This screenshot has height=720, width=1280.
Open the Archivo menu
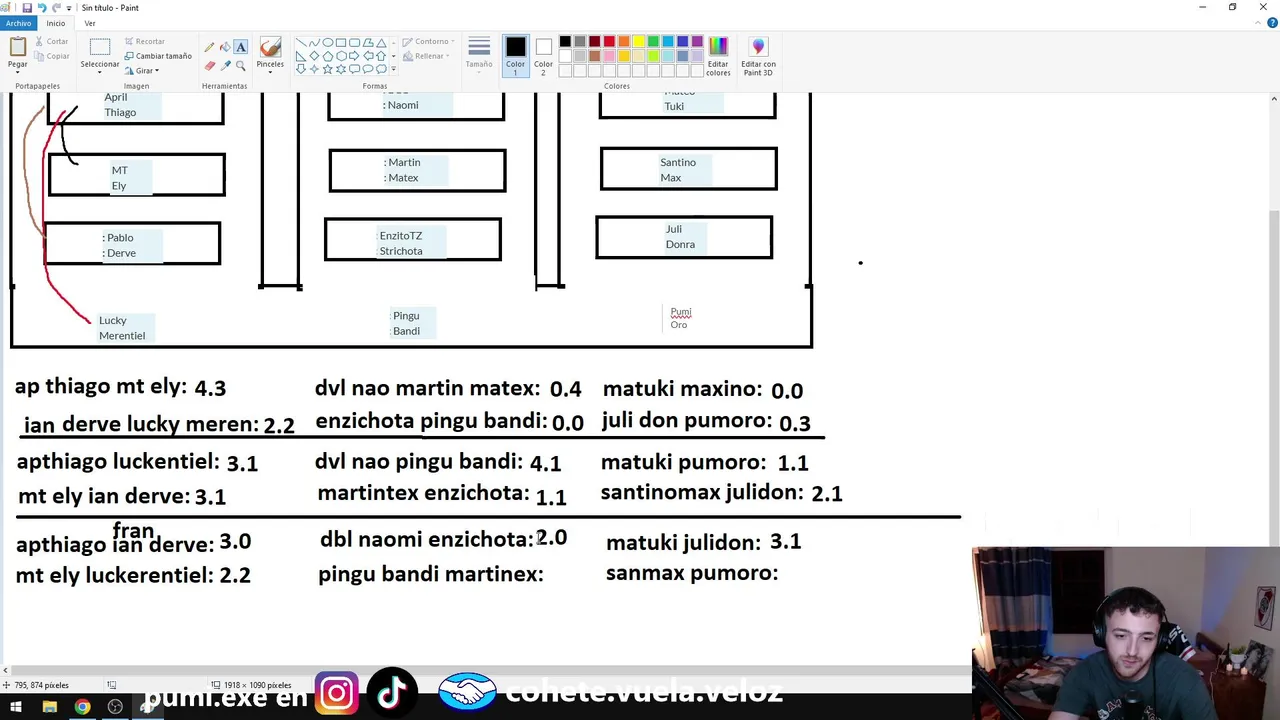click(x=18, y=23)
